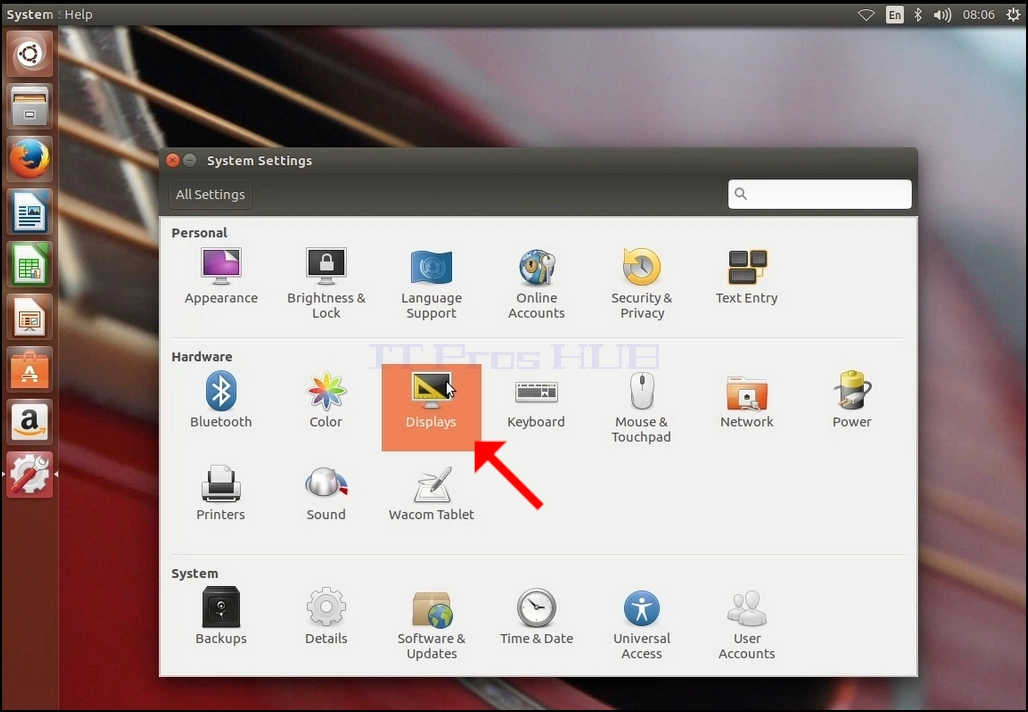Launch LibreOffice Impress from dock
This screenshot has width=1028, height=712.
click(x=30, y=317)
